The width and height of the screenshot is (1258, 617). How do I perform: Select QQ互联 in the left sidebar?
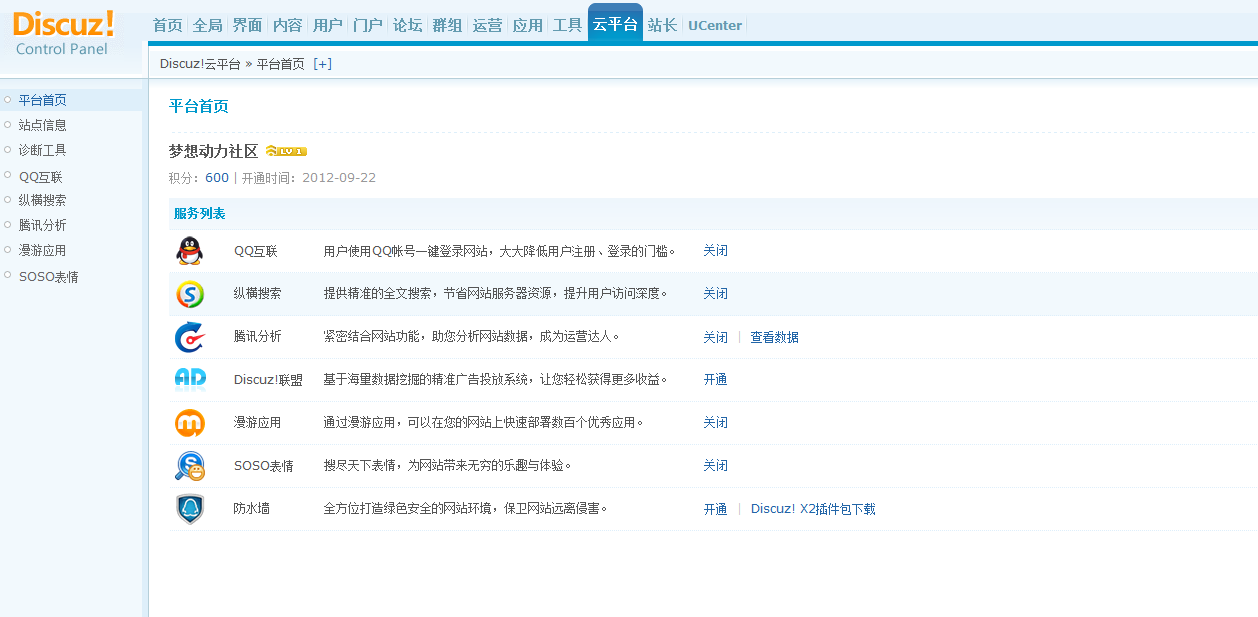(x=41, y=176)
